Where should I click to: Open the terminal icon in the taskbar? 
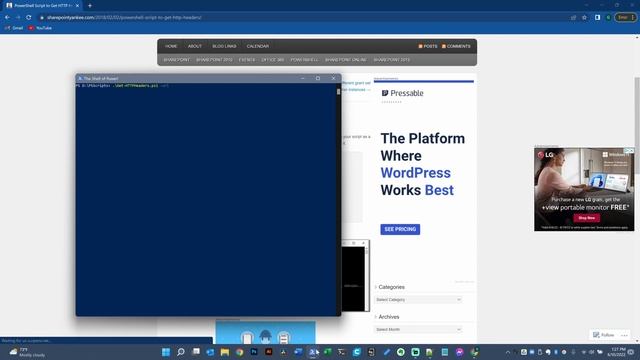click(342, 352)
